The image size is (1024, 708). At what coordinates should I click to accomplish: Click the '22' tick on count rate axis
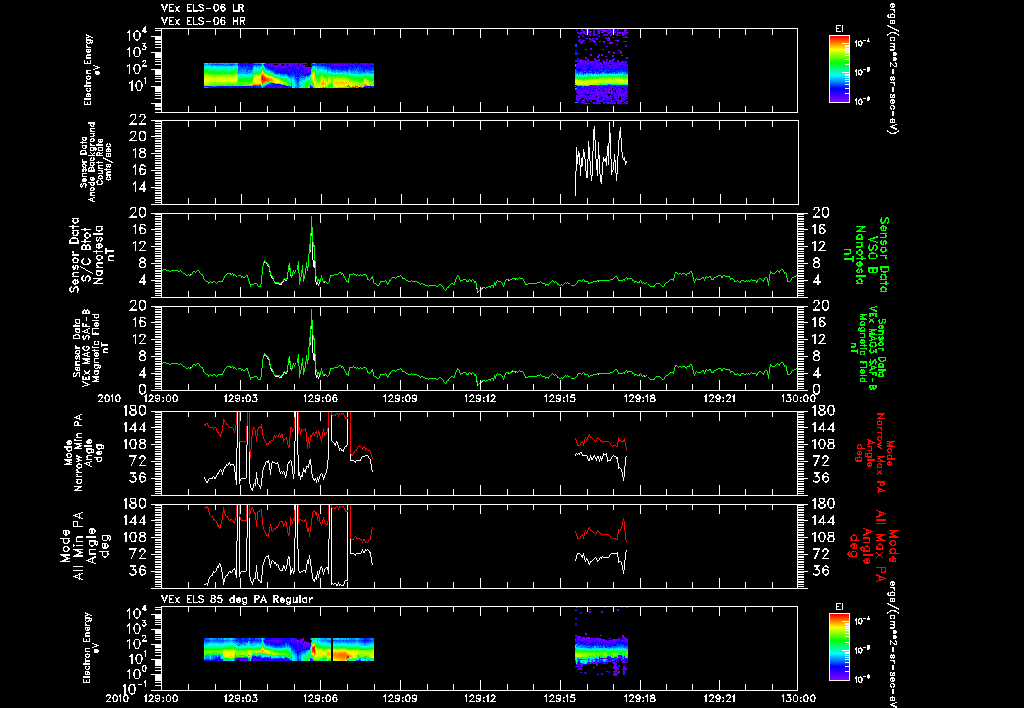click(137, 120)
